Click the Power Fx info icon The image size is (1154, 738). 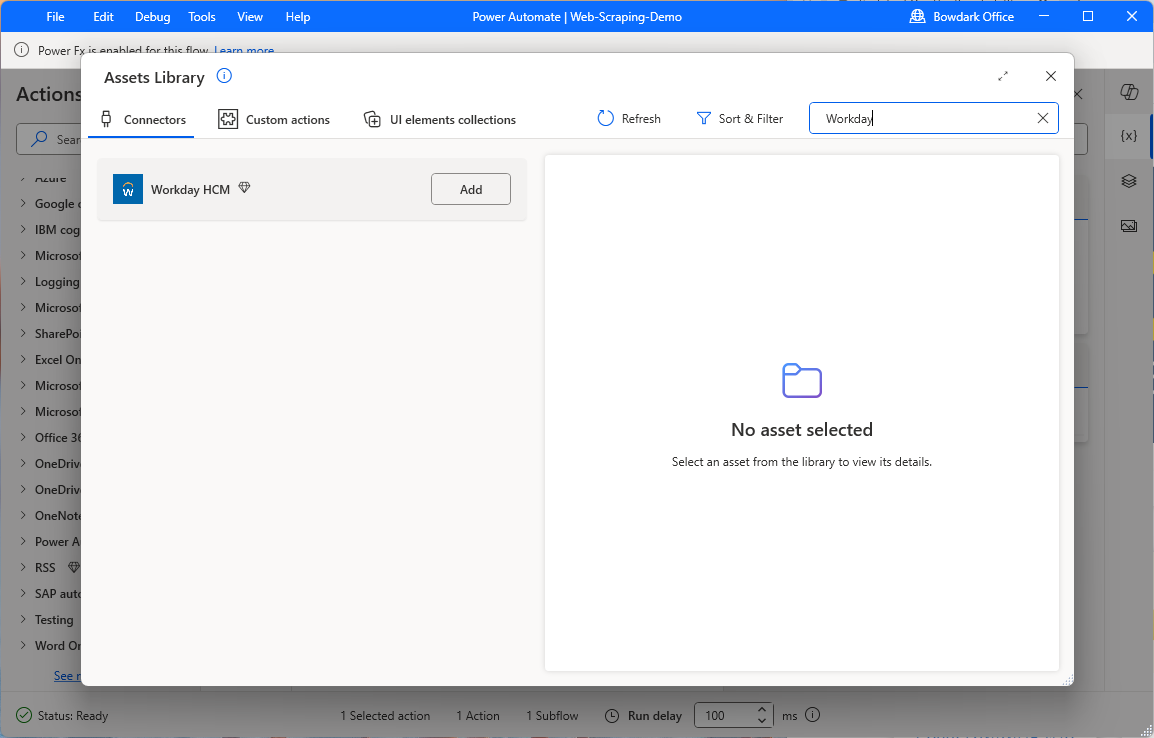point(22,50)
